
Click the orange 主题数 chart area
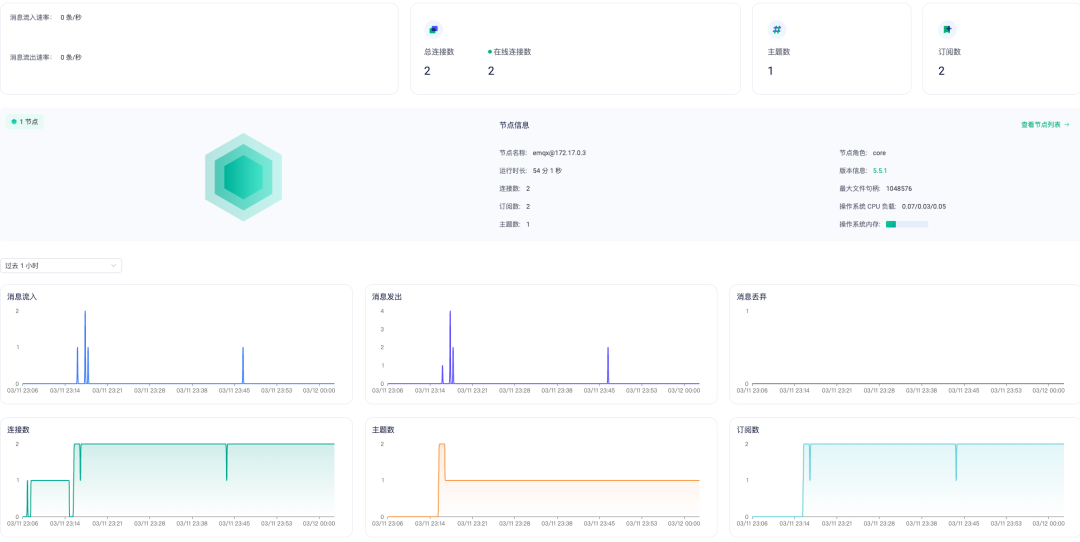[x=543, y=480]
